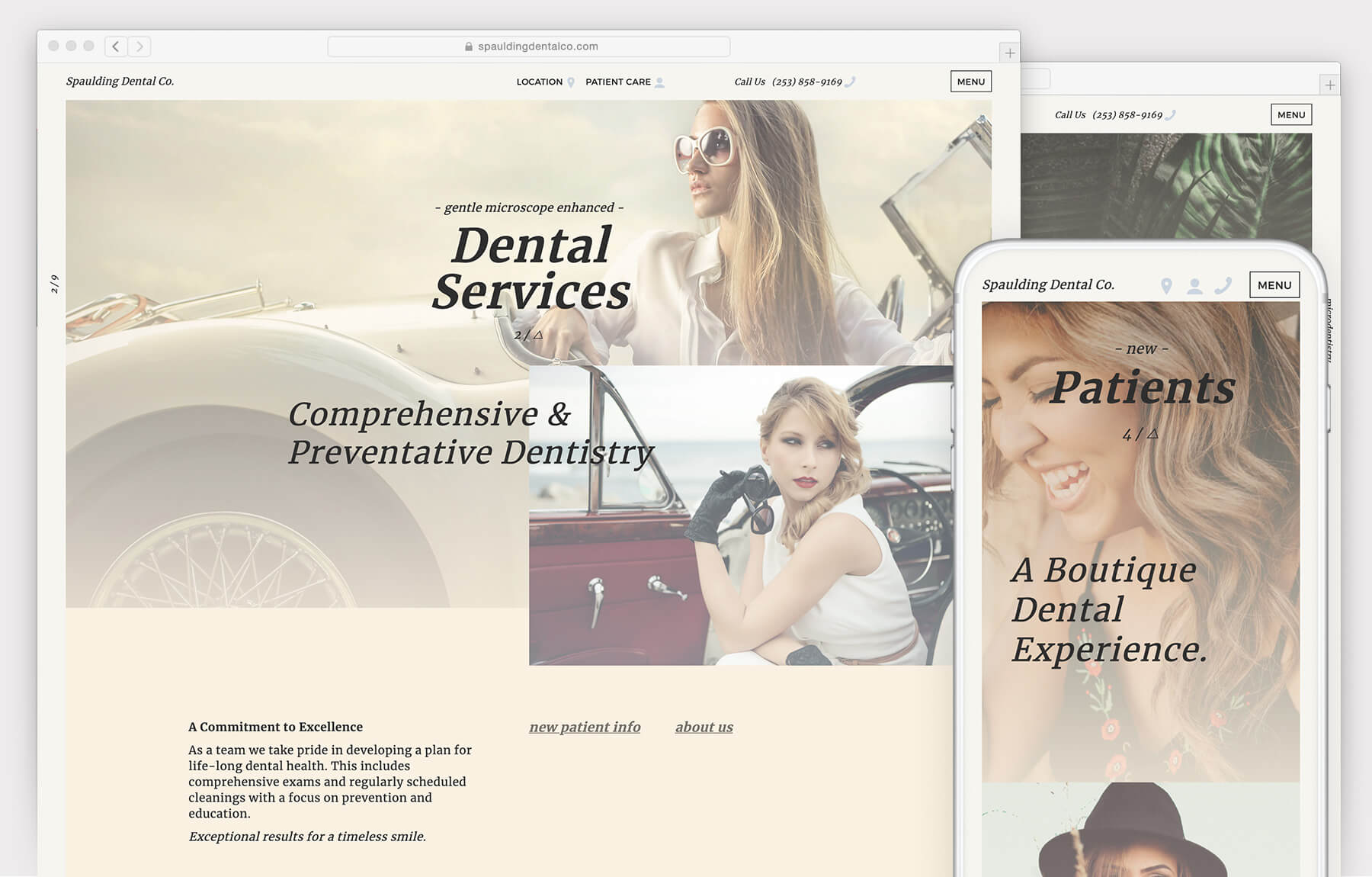
Task: Click the phone icon after (253) 858-9169 in front window
Action: point(851,82)
